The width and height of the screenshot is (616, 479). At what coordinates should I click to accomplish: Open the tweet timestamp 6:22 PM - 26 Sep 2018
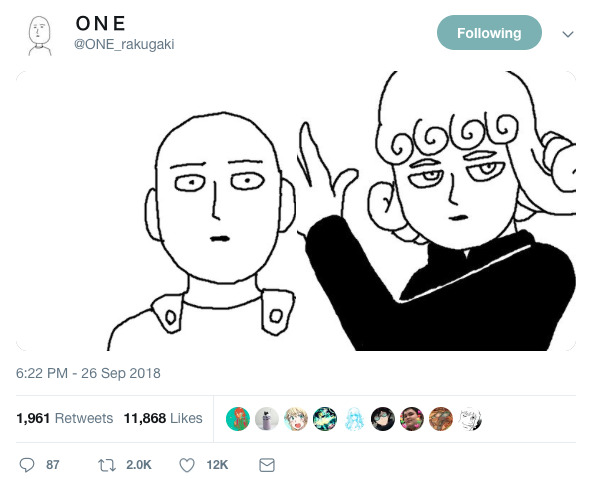click(x=88, y=373)
